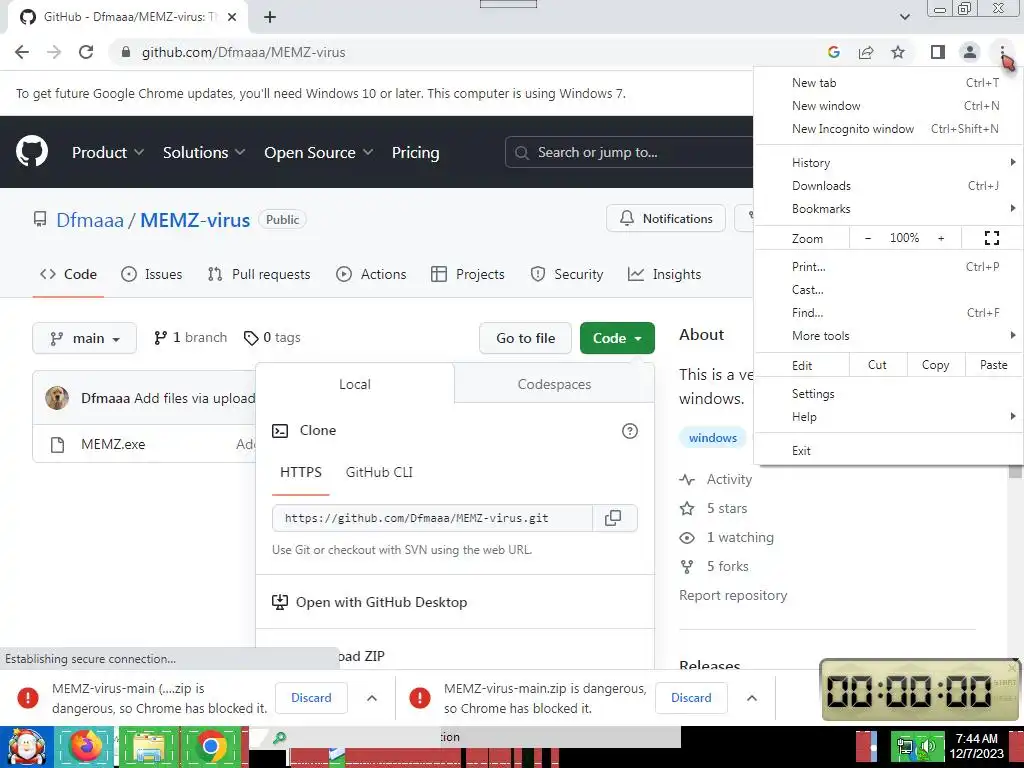The image size is (1024, 768).
Task: Open More tools submenu
Action: pos(888,336)
